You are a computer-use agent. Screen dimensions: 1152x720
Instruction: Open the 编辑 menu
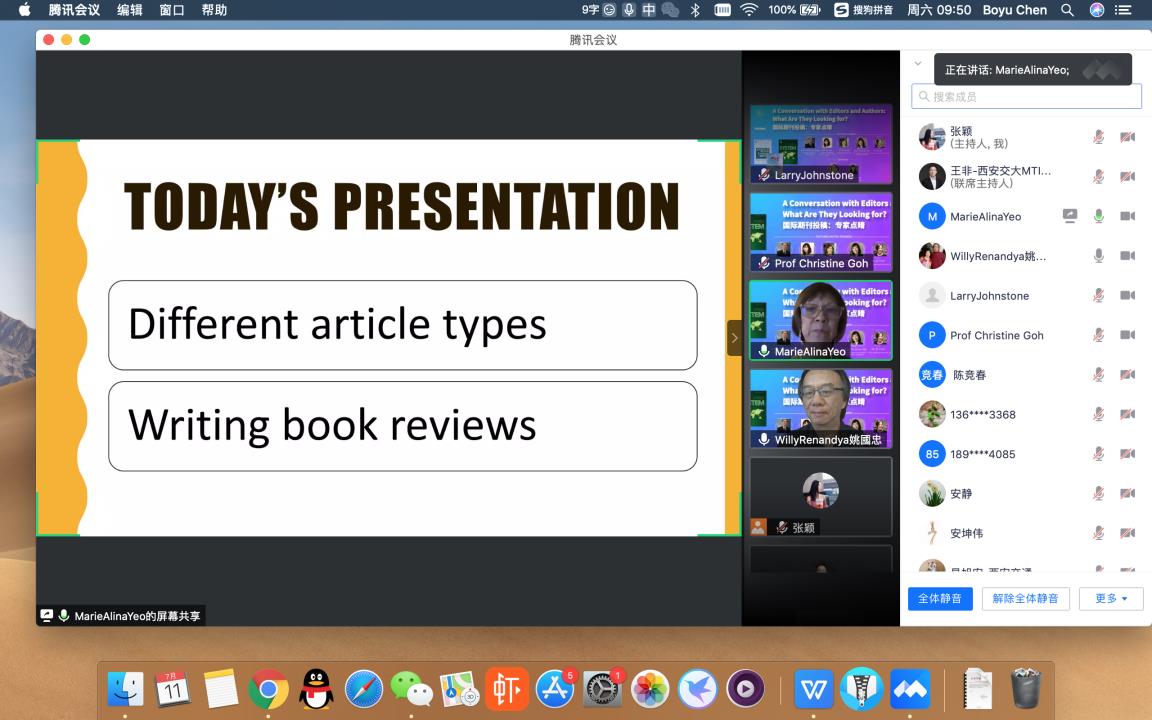click(129, 10)
